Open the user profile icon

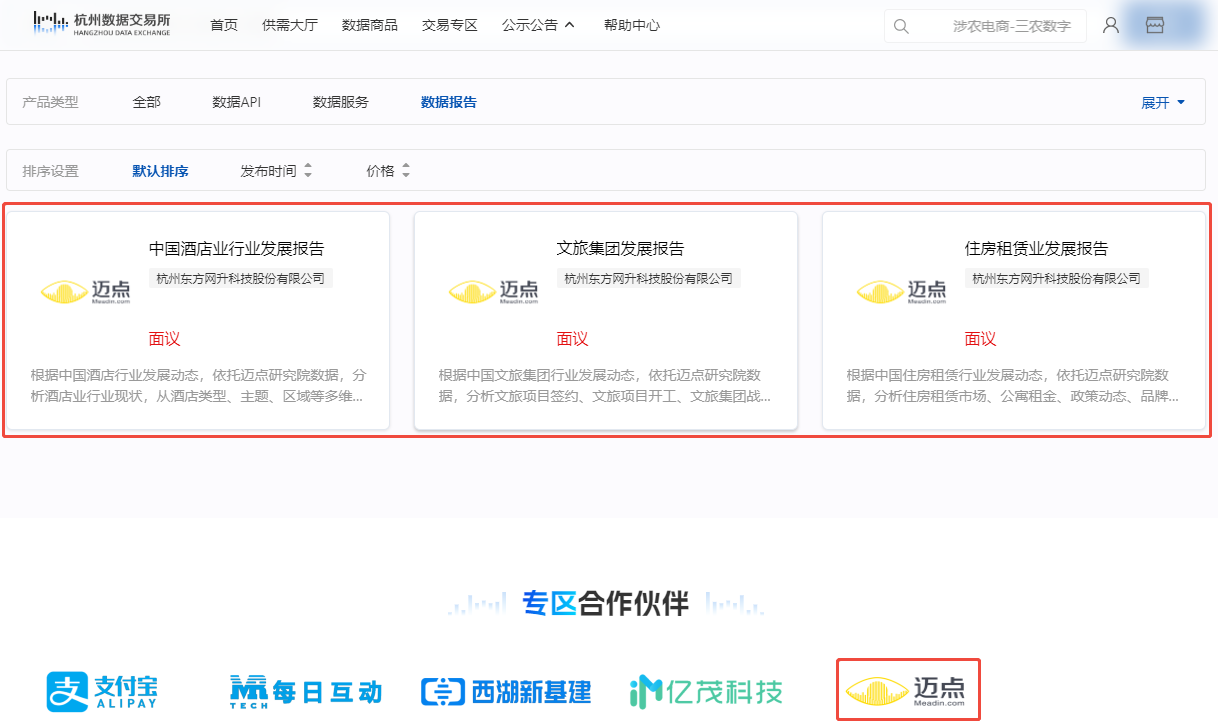(1110, 25)
